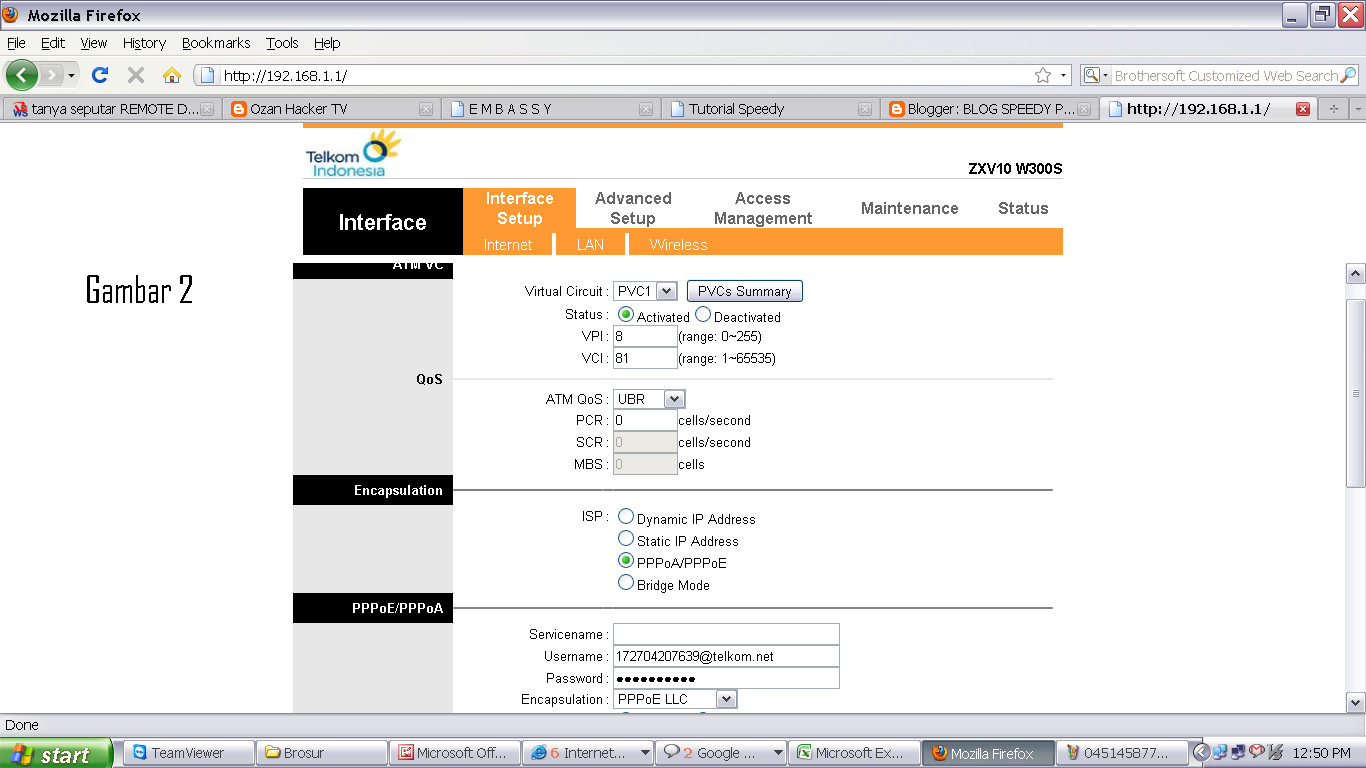
Task: Click the VCI input field
Action: pyautogui.click(x=645, y=358)
